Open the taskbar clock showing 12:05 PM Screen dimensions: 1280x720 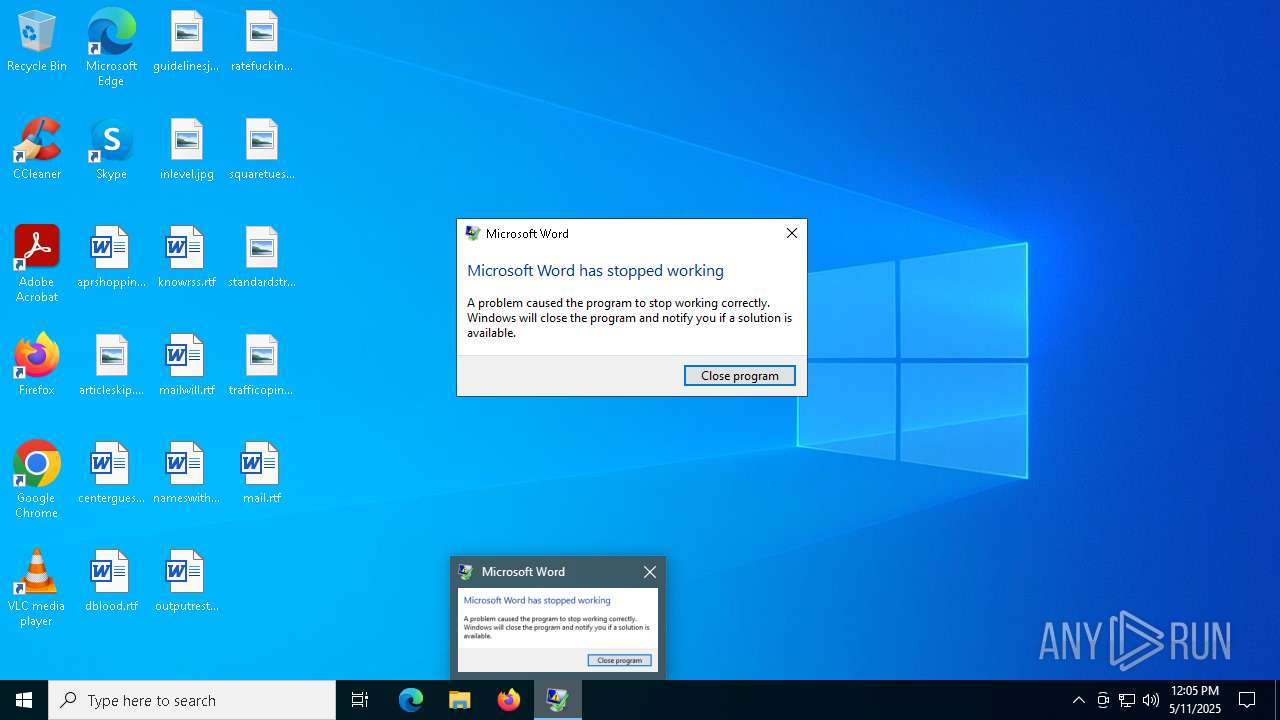coord(1195,700)
